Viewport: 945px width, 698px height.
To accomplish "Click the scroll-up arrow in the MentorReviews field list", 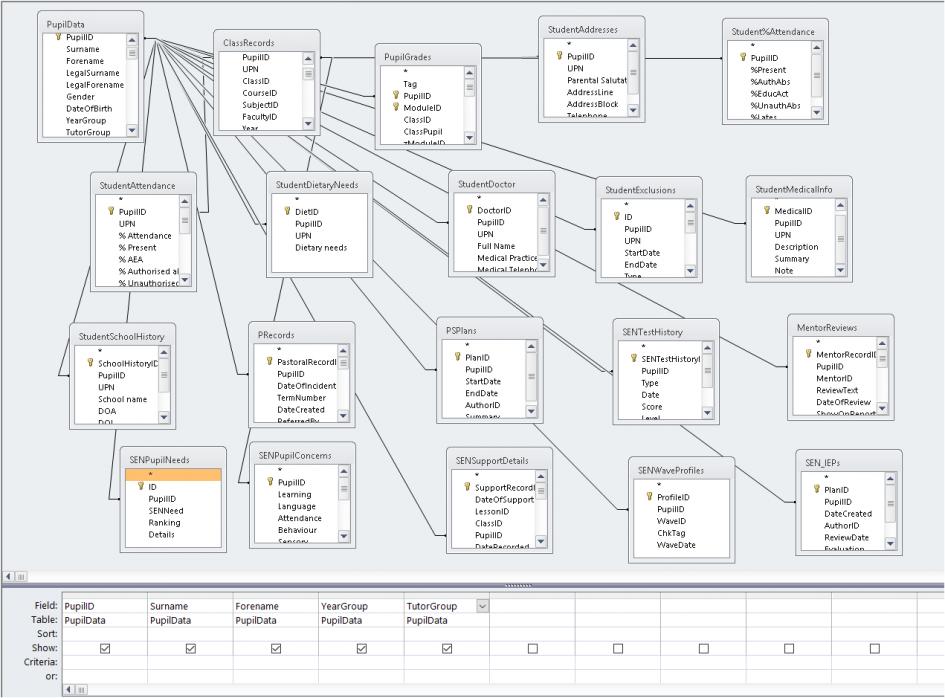I will [882, 344].
